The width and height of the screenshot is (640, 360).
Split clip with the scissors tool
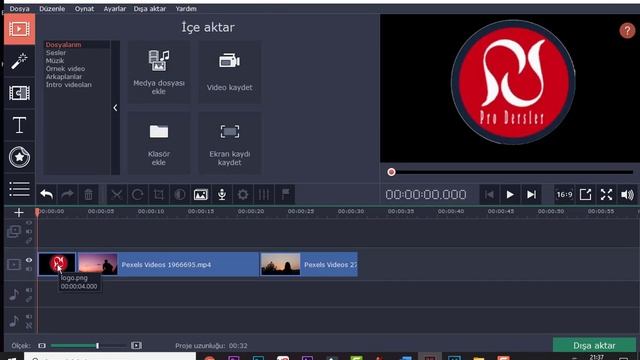(117, 194)
